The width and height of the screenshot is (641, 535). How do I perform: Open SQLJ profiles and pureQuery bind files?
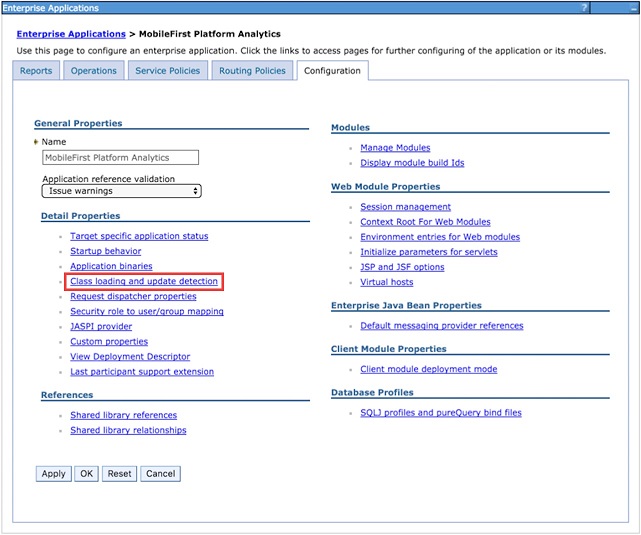pyautogui.click(x=441, y=413)
